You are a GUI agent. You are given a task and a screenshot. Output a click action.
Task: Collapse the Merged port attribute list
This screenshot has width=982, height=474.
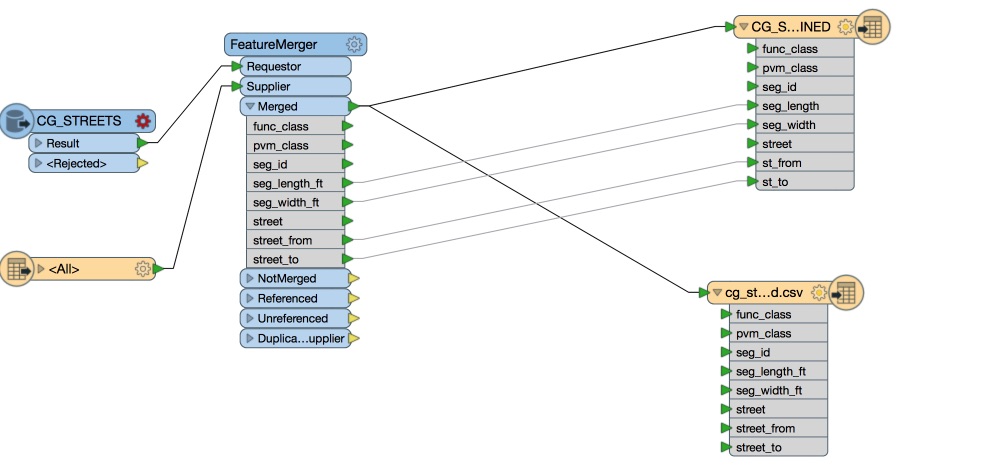(x=250, y=106)
